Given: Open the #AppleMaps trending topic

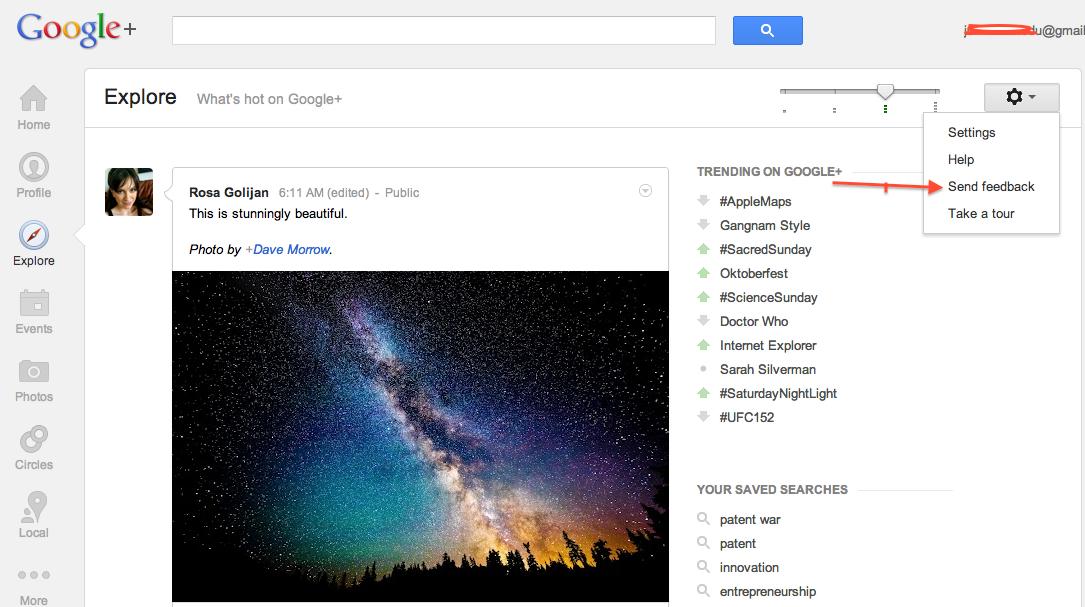Looking at the screenshot, I should tap(755, 201).
